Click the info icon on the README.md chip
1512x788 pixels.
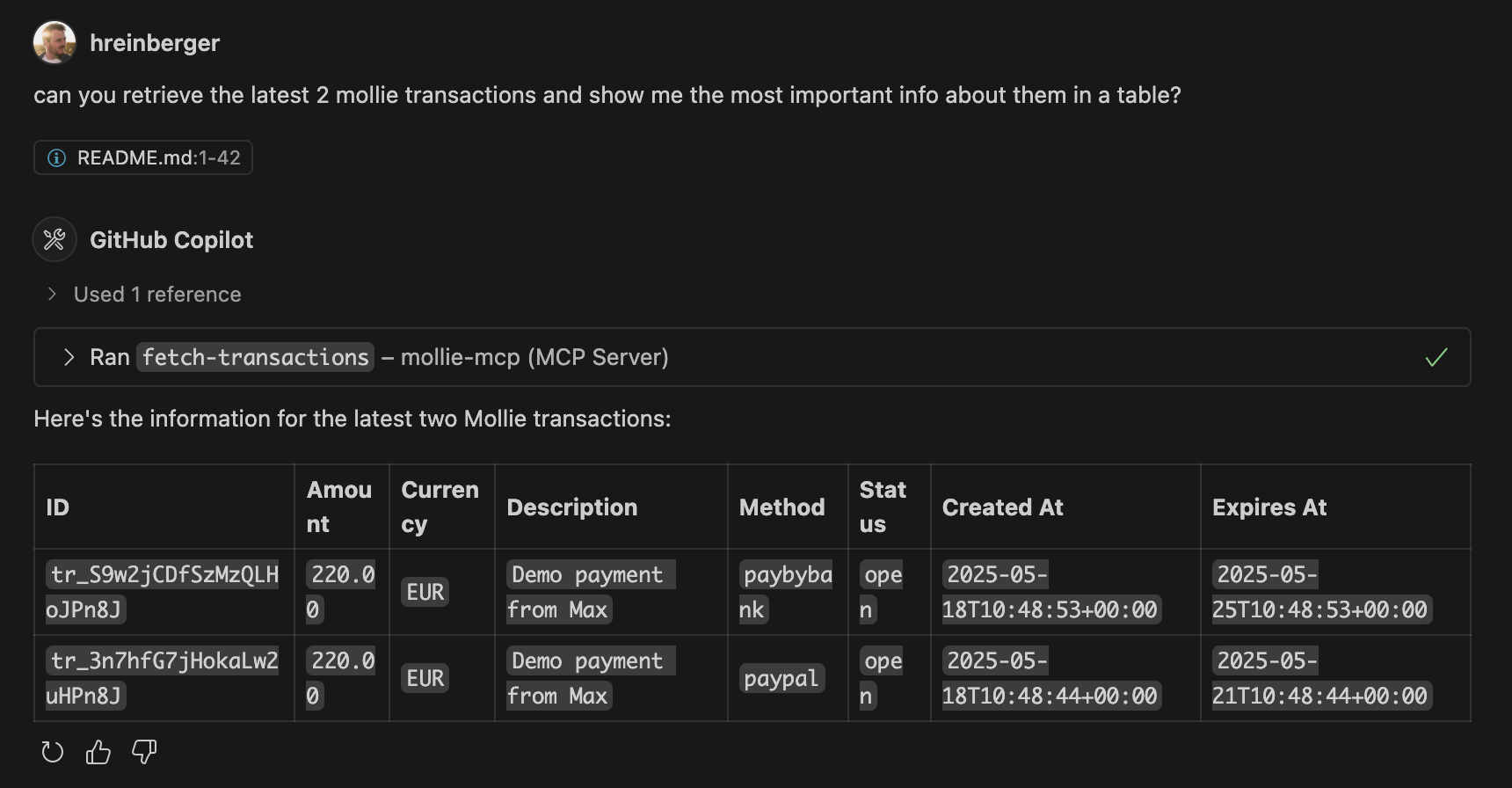click(57, 158)
